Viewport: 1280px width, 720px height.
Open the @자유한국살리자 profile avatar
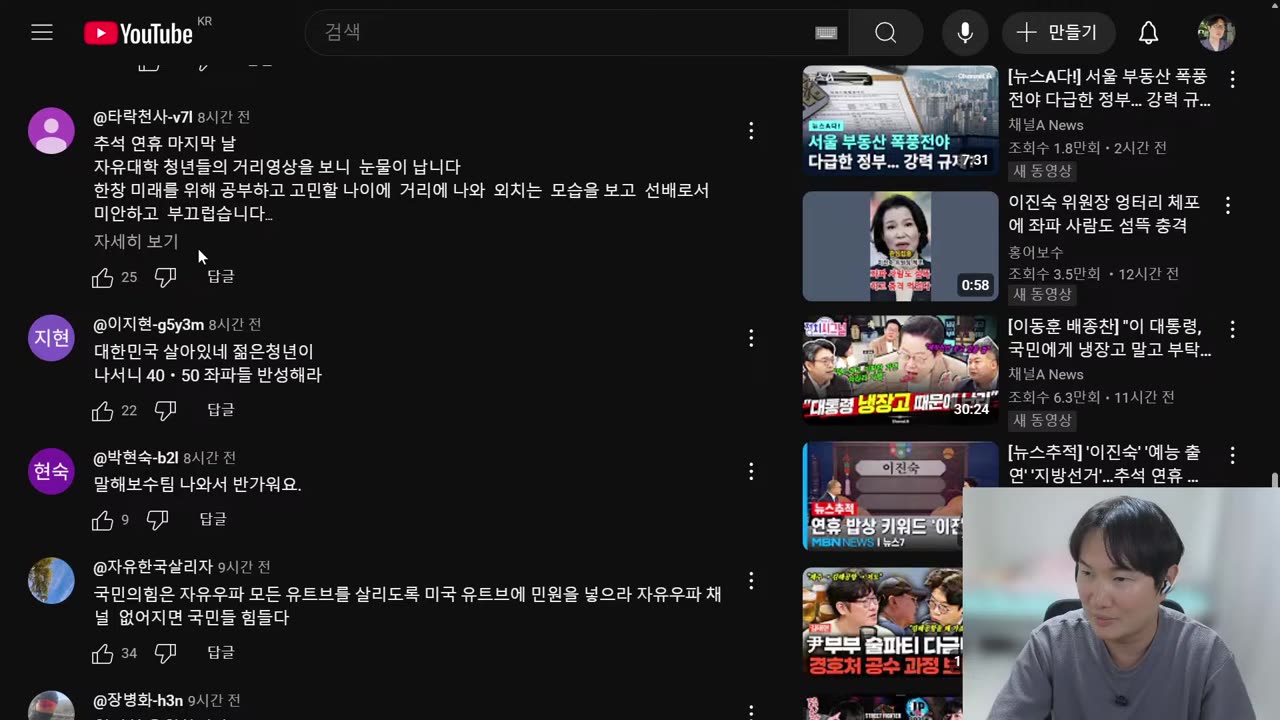coord(51,581)
